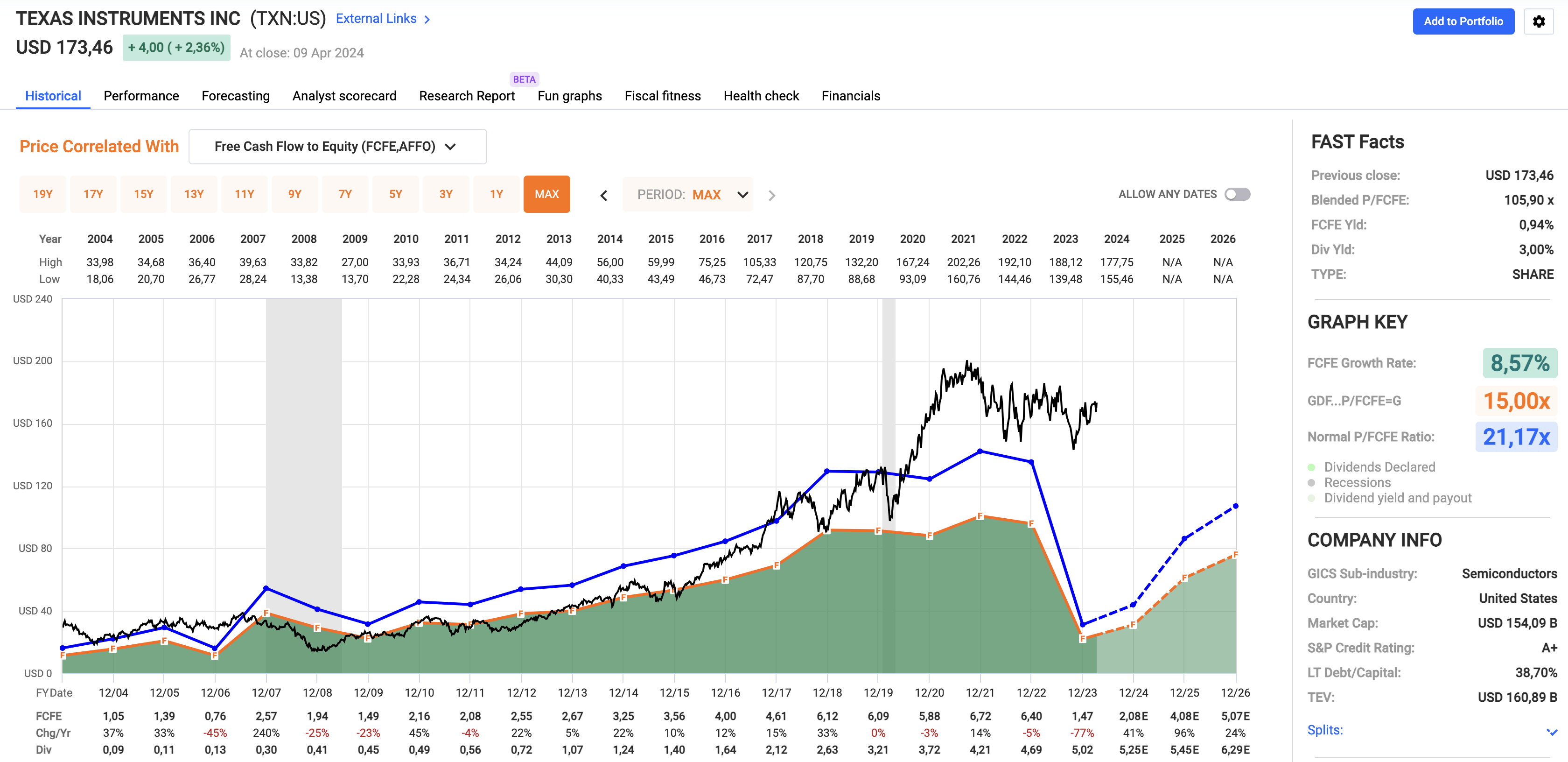
Task: Open the Fiscal fitness tab
Action: point(662,96)
